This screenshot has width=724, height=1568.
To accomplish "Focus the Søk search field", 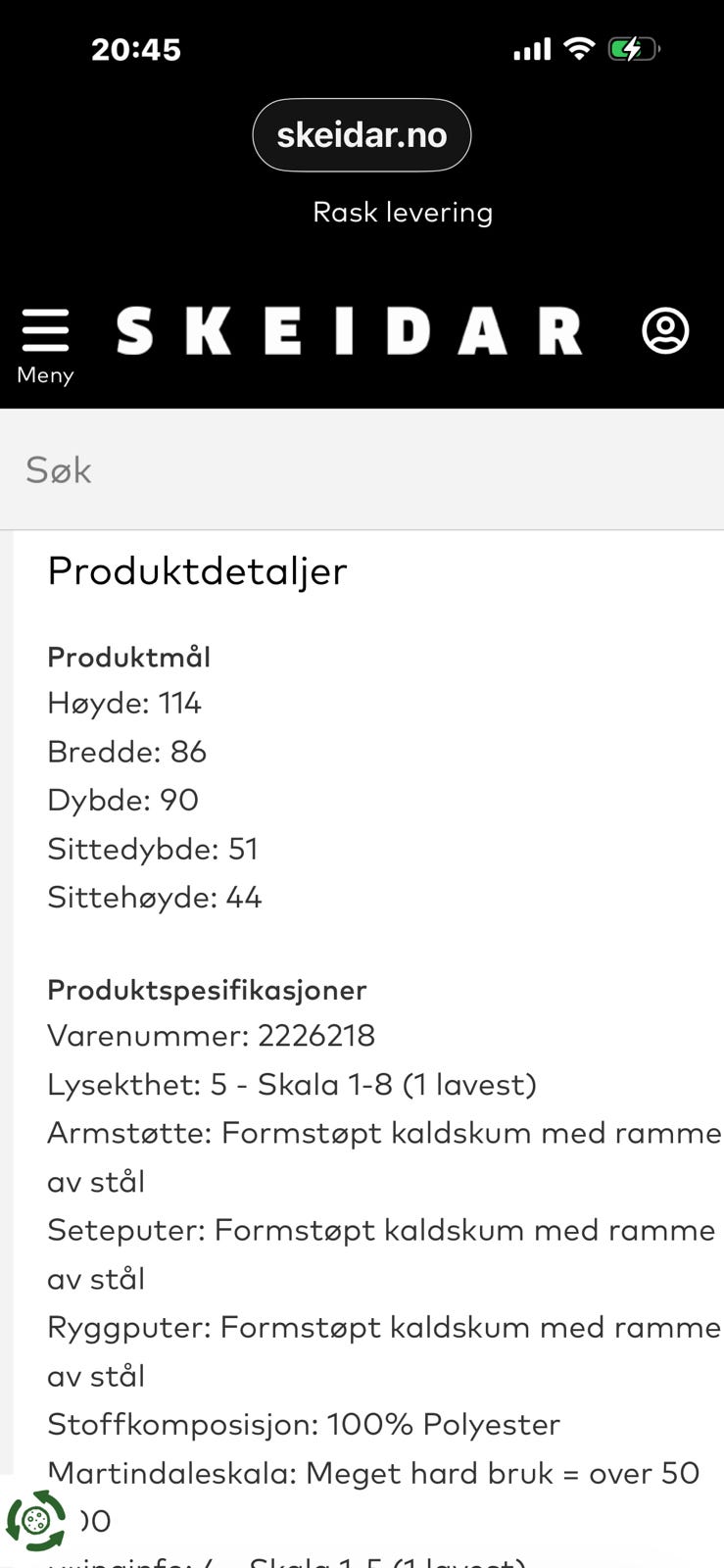I will (x=362, y=470).
